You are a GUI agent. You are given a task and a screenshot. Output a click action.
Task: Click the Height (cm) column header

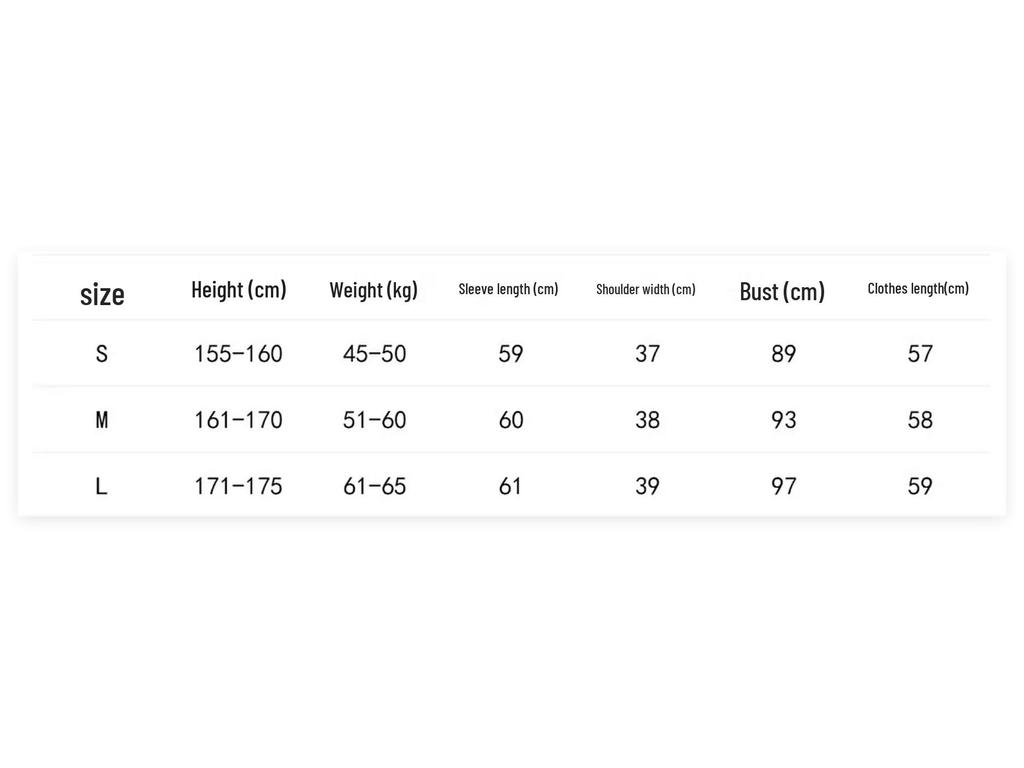coord(239,290)
